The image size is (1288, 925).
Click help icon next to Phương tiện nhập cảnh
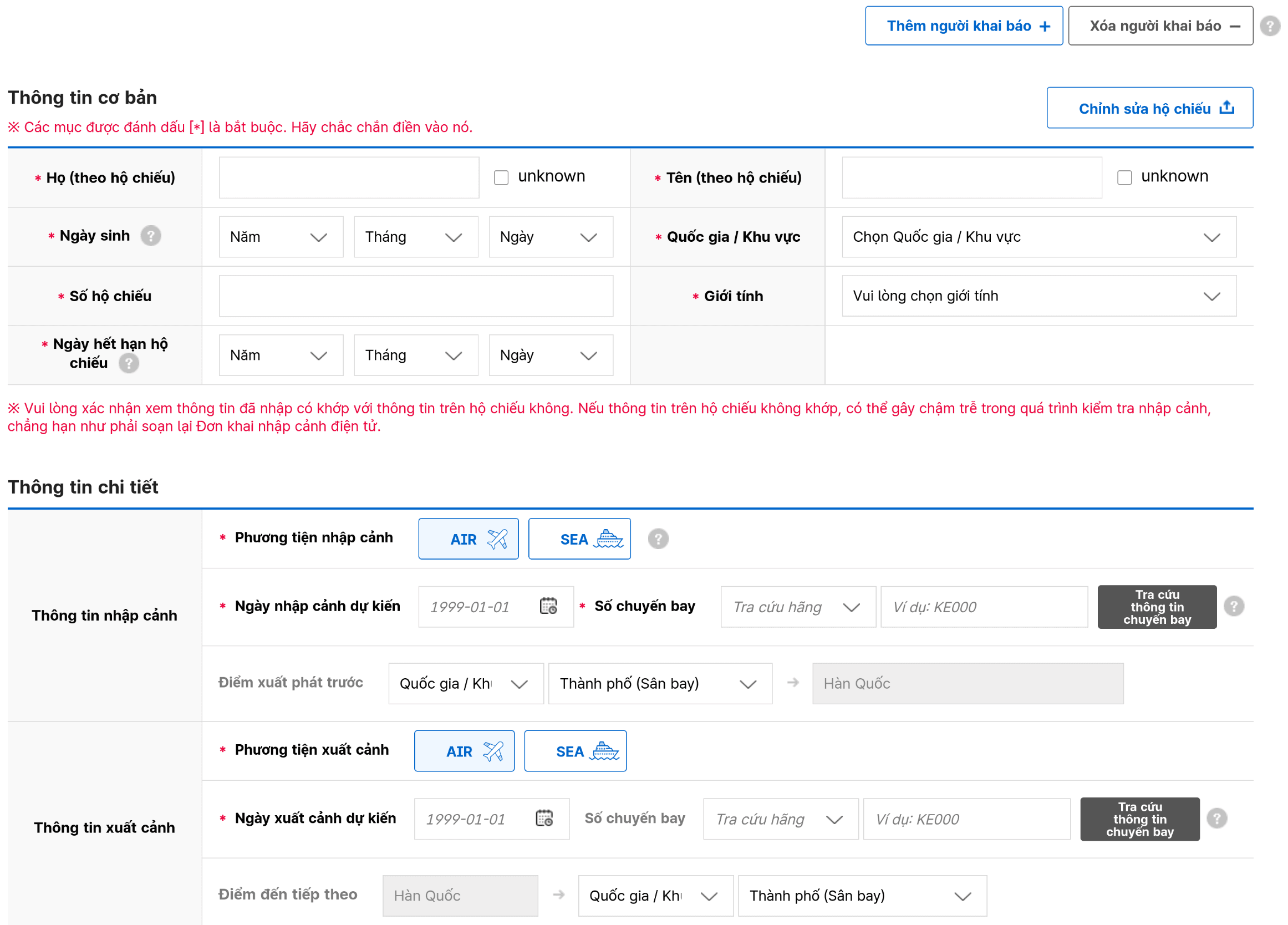(658, 538)
